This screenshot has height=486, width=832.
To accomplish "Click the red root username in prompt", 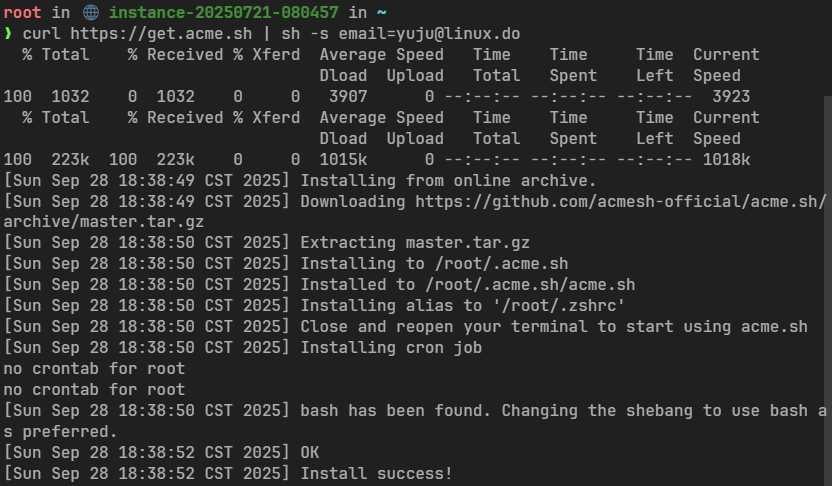I will click(x=20, y=12).
